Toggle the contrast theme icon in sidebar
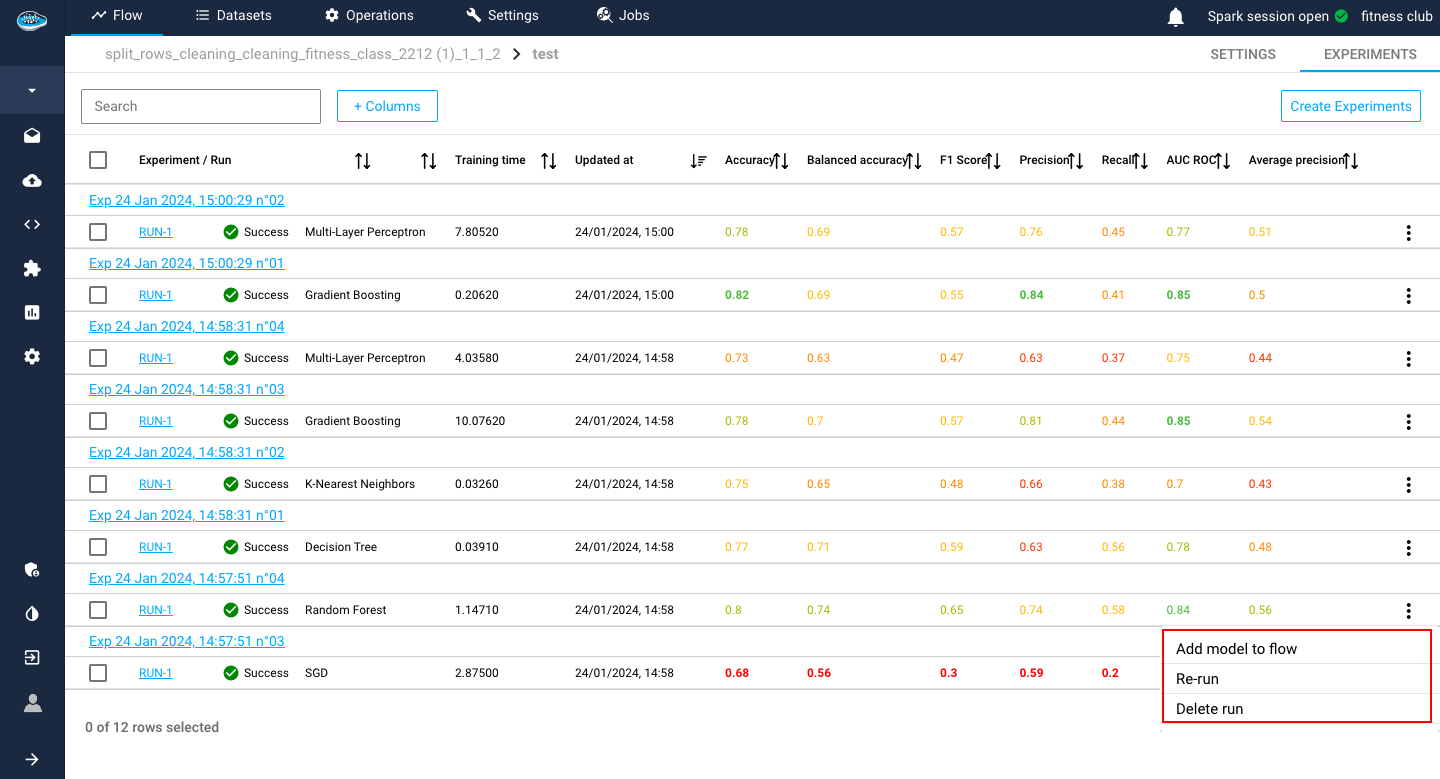The width and height of the screenshot is (1440, 779). tap(32, 614)
